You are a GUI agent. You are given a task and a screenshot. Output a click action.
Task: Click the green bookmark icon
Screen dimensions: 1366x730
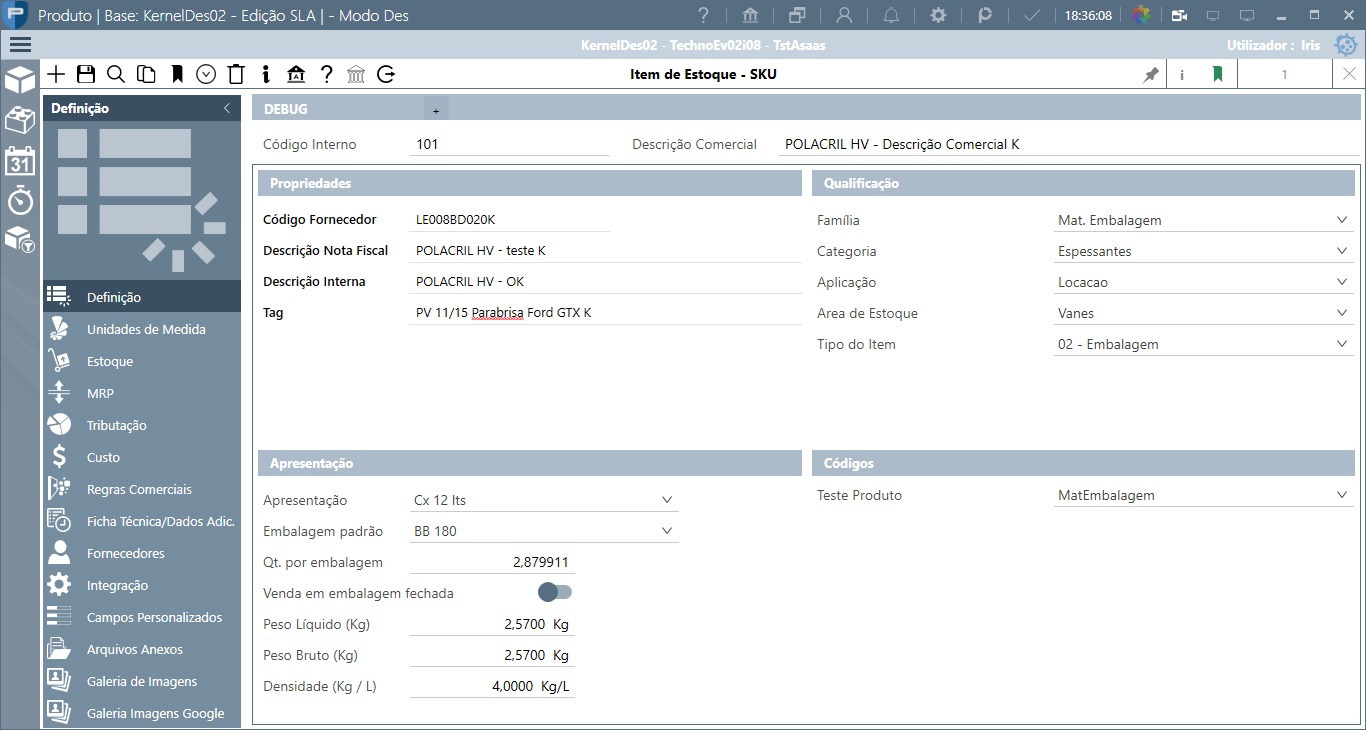1217,74
